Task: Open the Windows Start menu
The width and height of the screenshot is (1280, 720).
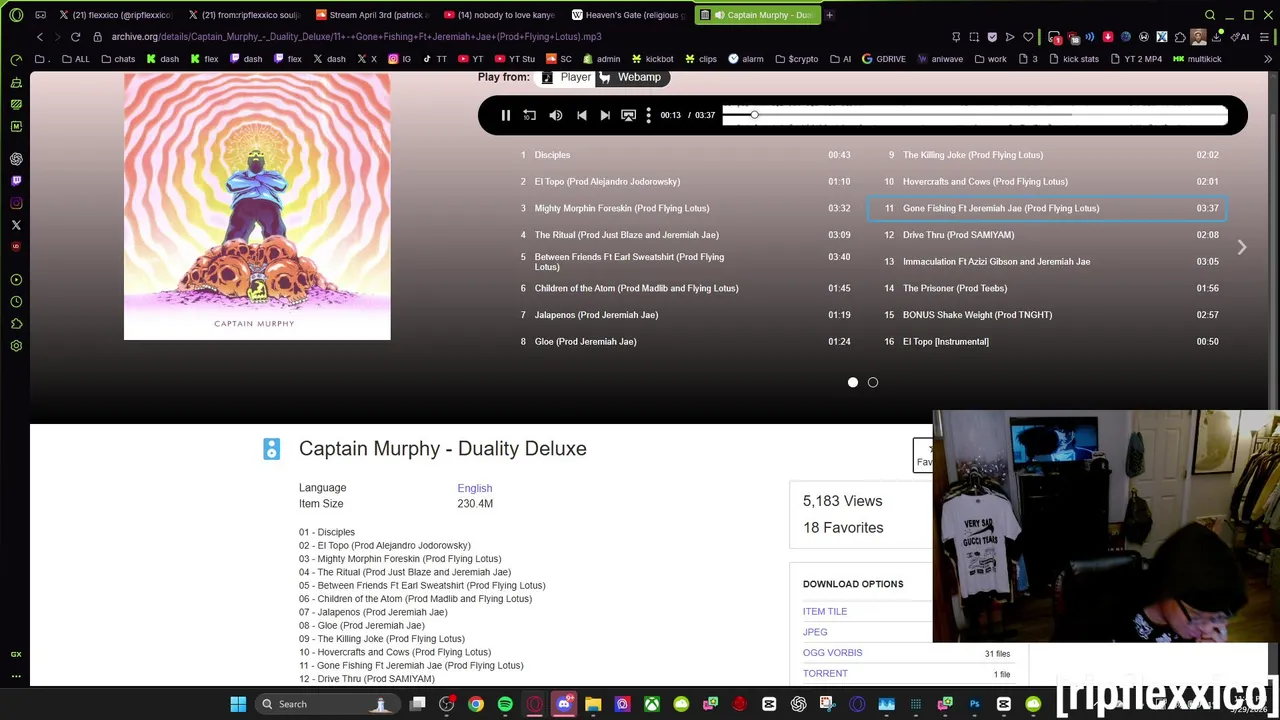Action: point(238,704)
